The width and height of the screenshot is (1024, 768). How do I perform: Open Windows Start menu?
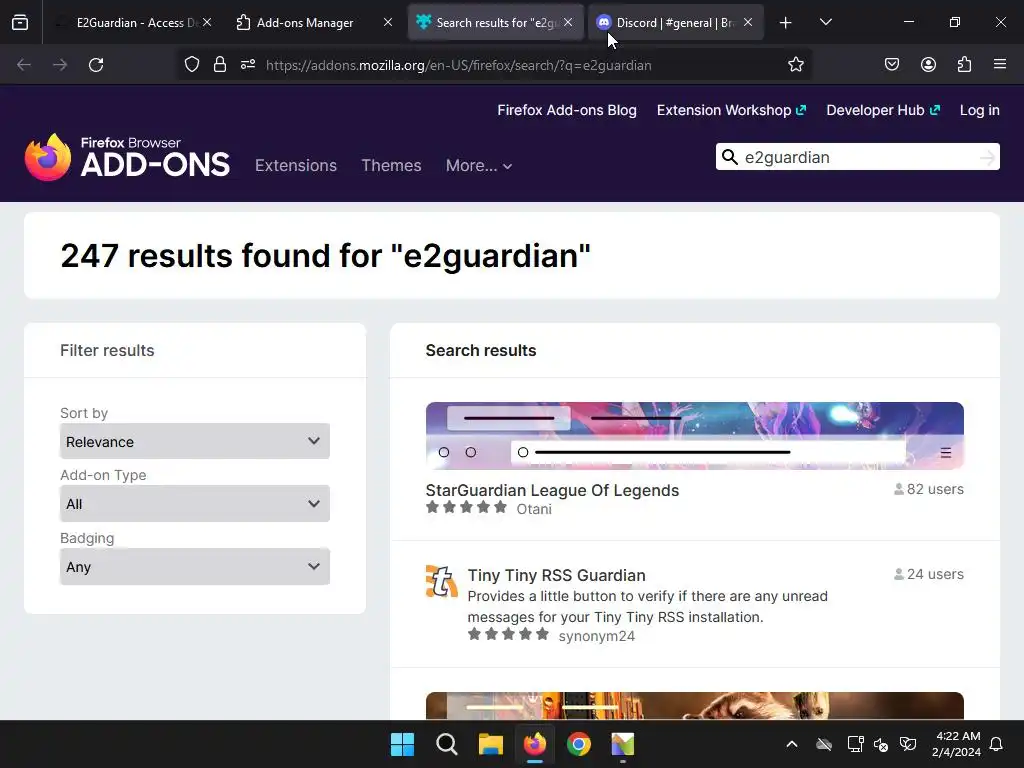[402, 744]
